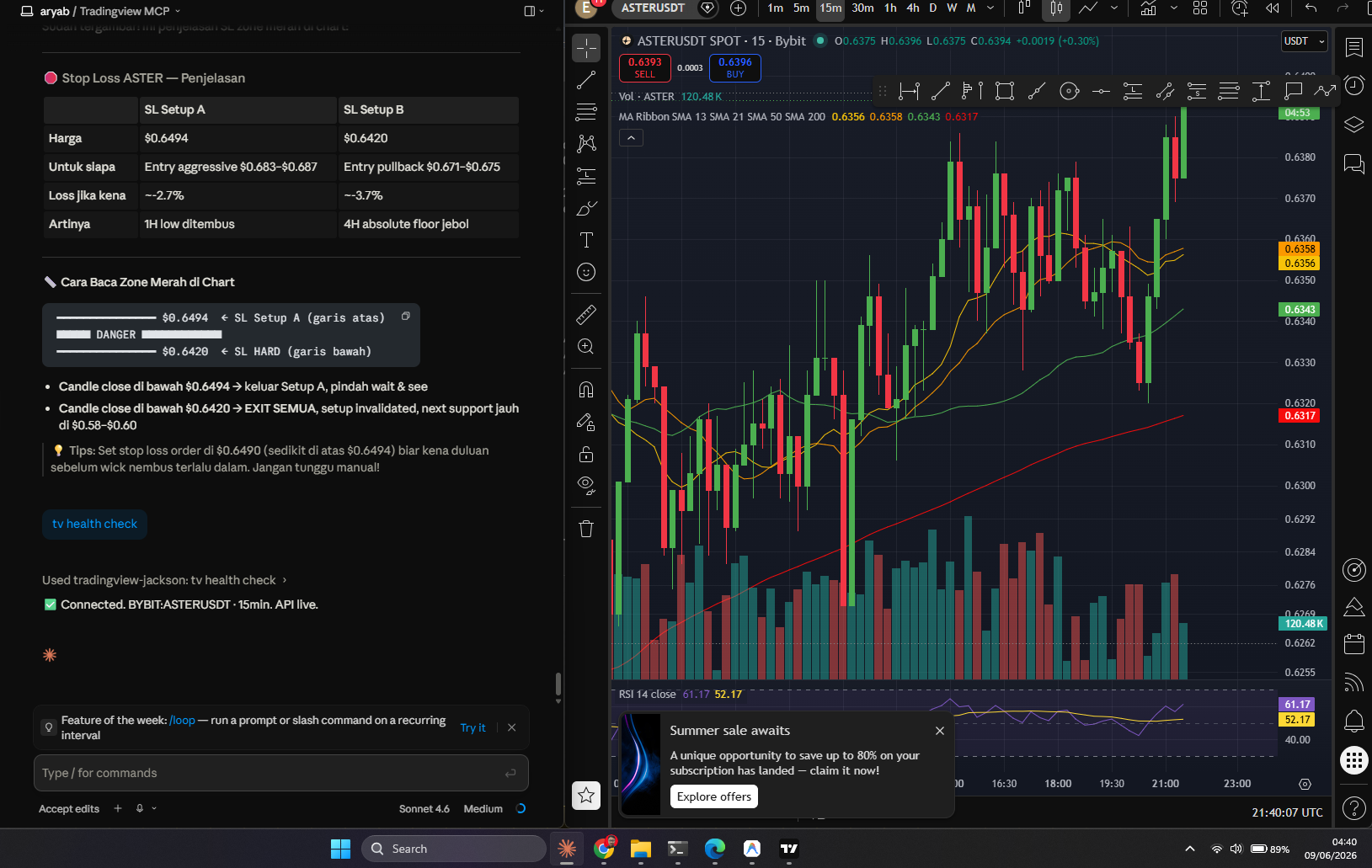The width and height of the screenshot is (1372, 868).
Task: Create an alert from top toolbar
Action: 1240,8
